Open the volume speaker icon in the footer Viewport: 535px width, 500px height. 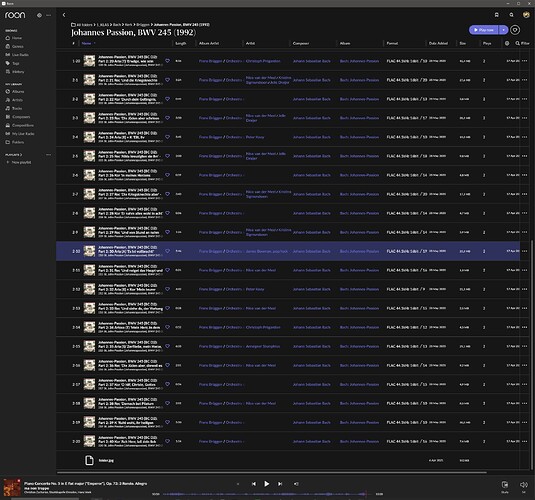tap(523, 485)
